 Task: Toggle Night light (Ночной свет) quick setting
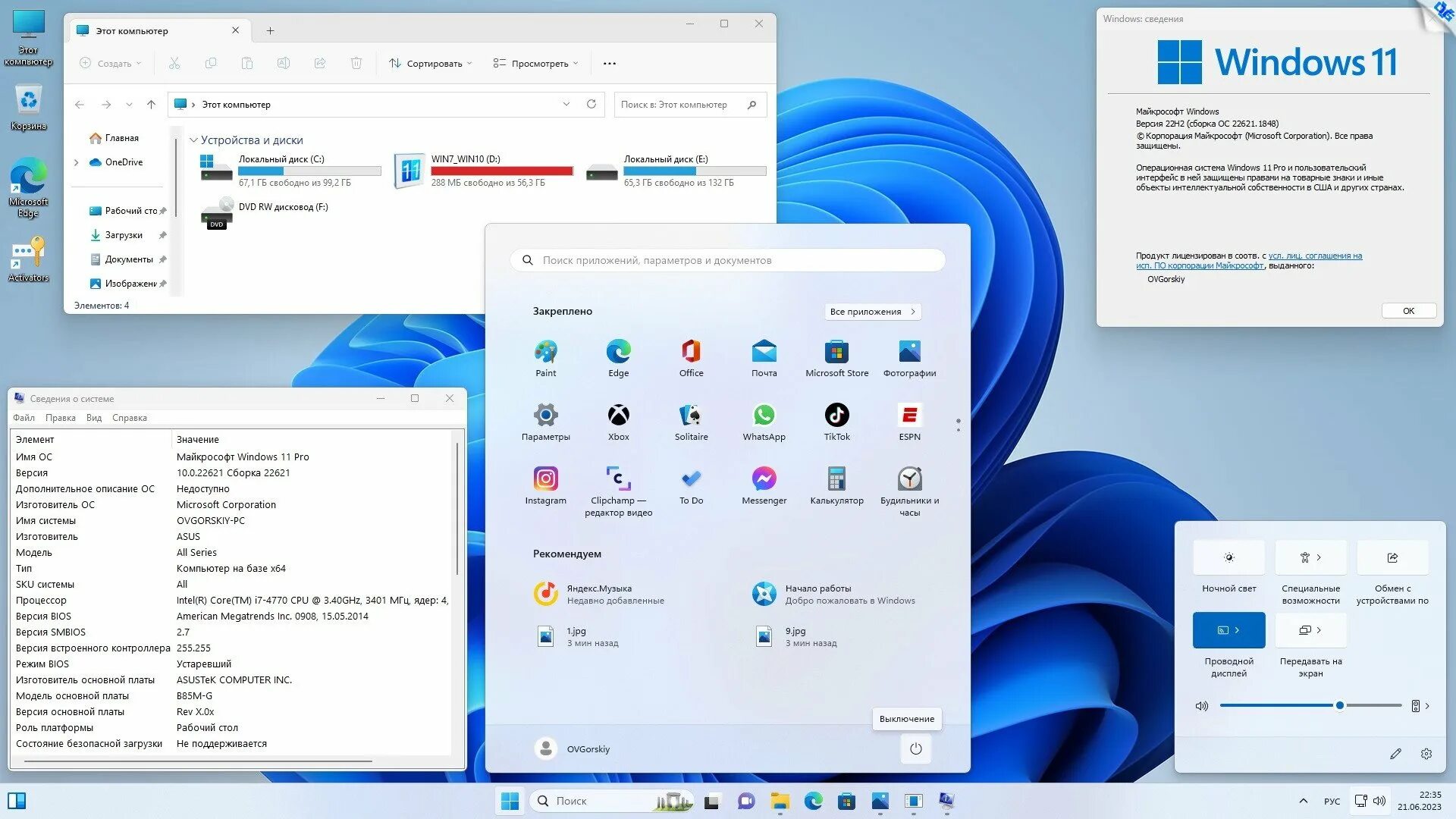click(x=1228, y=558)
